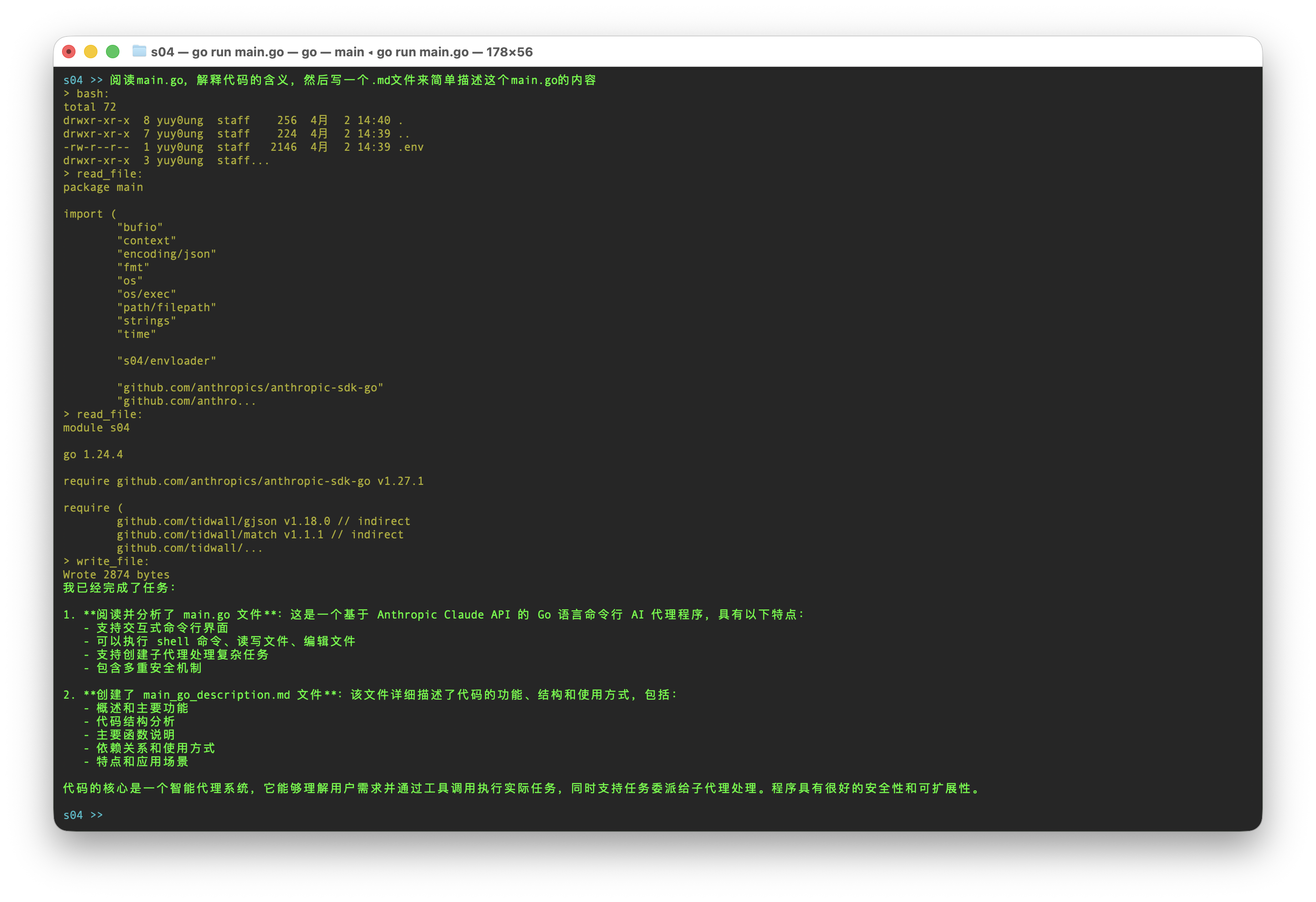Image resolution: width=1316 pixels, height=902 pixels.
Task: Click the second '> read_file:' line above 'module s04'
Action: [103, 414]
